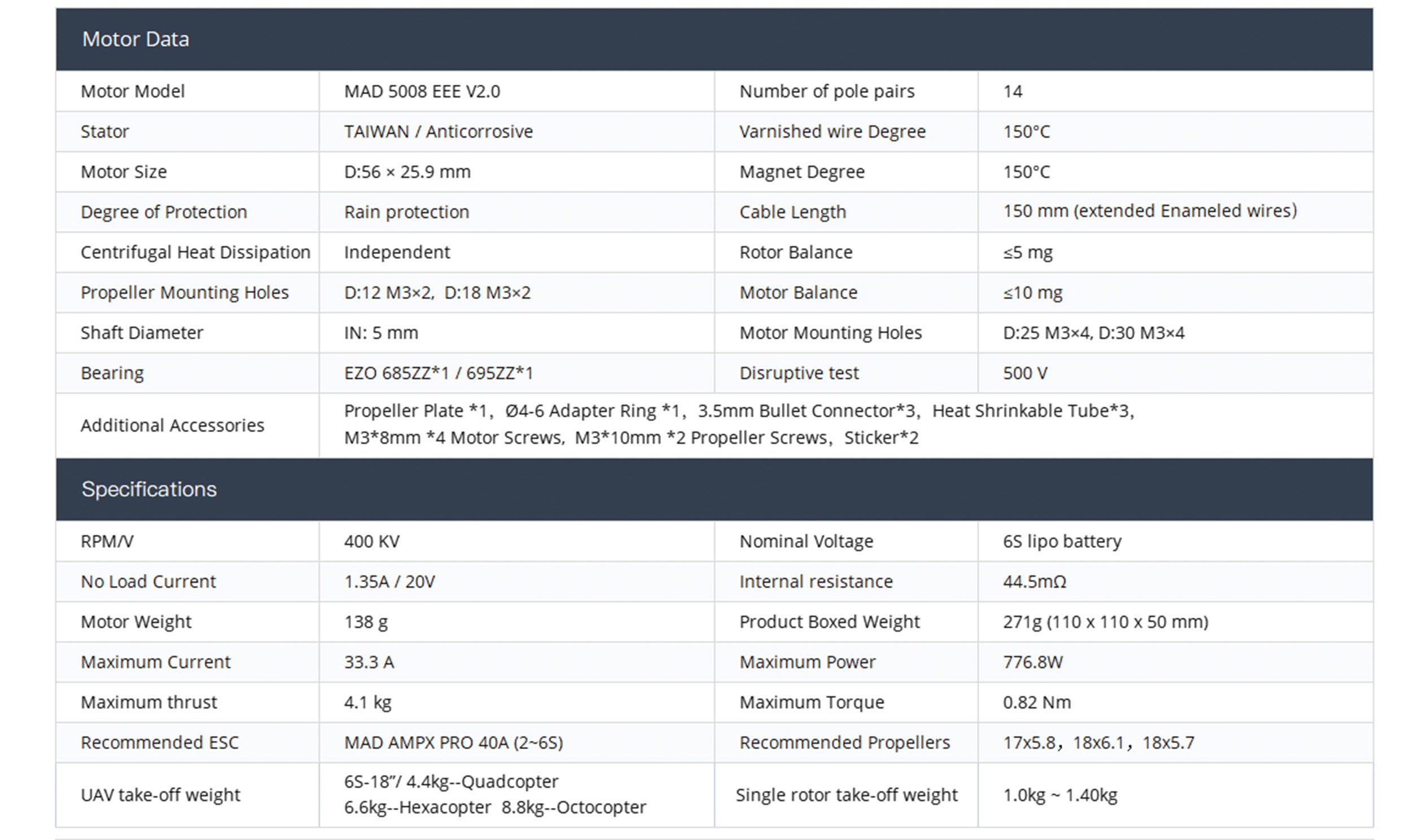
Task: Click the 776.8W maximum power value
Action: [1033, 662]
